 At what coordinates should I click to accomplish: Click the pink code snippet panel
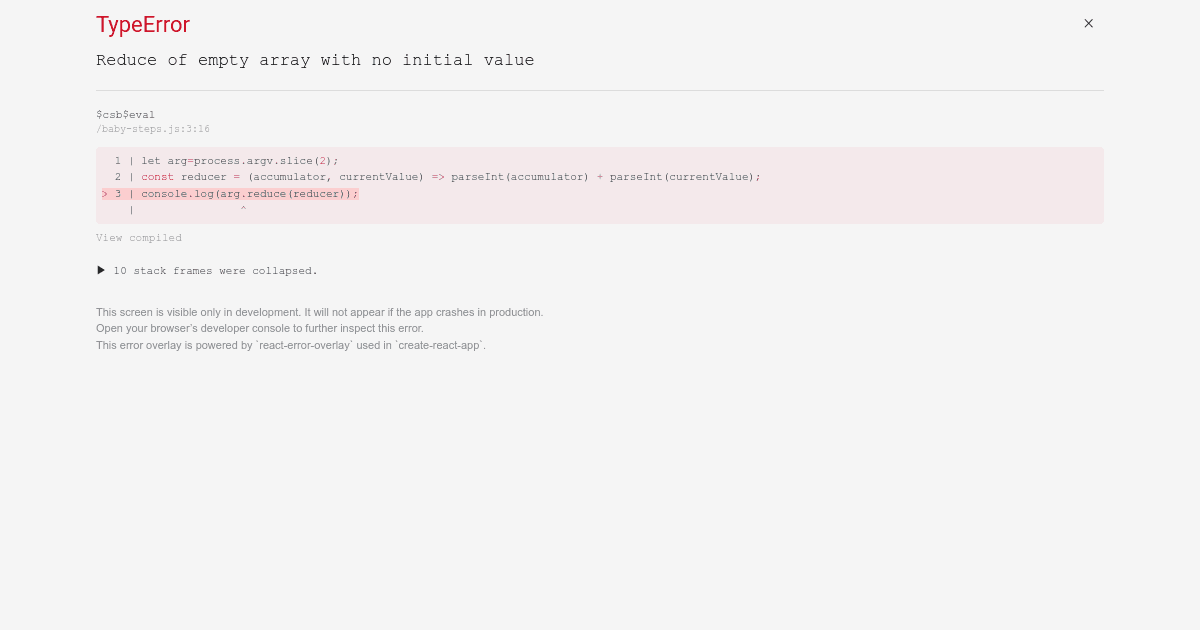click(x=600, y=185)
